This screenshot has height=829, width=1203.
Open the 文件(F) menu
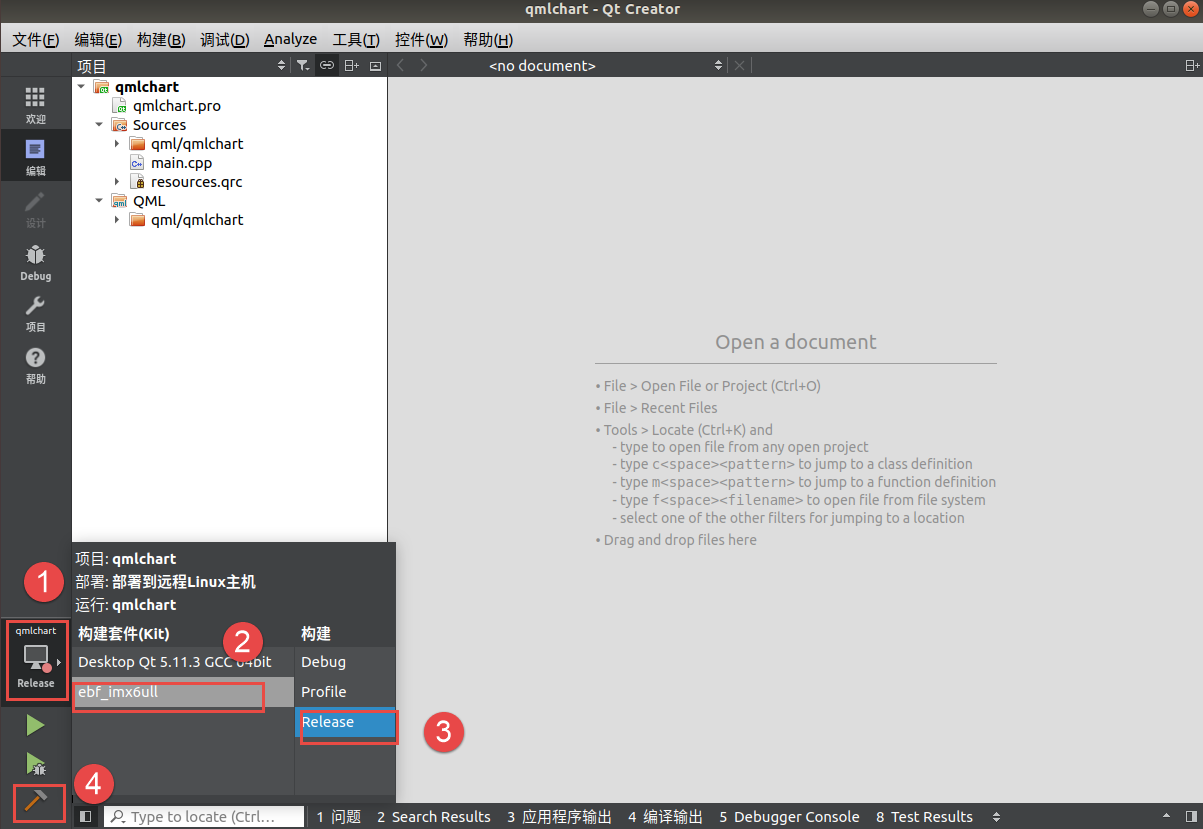(x=36, y=40)
